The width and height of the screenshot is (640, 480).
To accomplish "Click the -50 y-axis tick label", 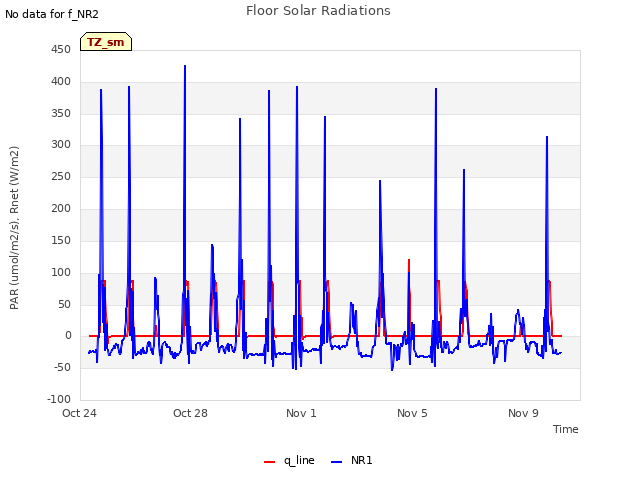I will point(62,367).
